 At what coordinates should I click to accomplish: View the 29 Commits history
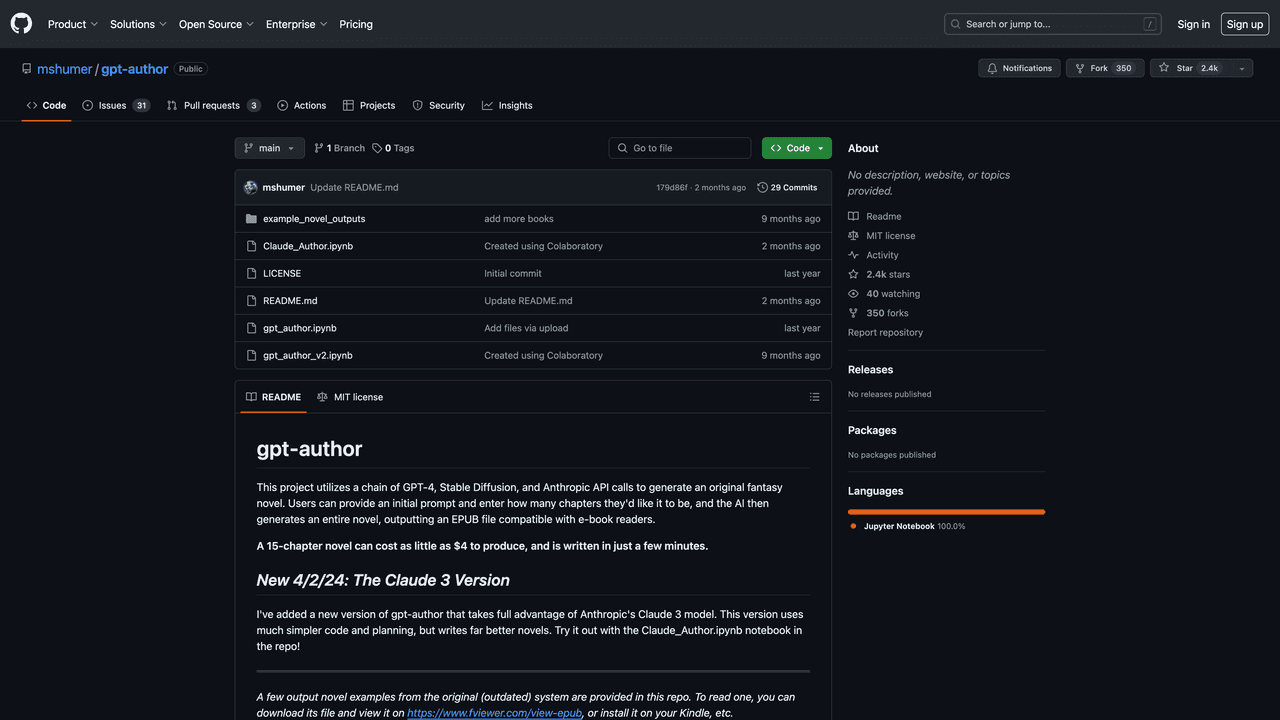point(787,187)
